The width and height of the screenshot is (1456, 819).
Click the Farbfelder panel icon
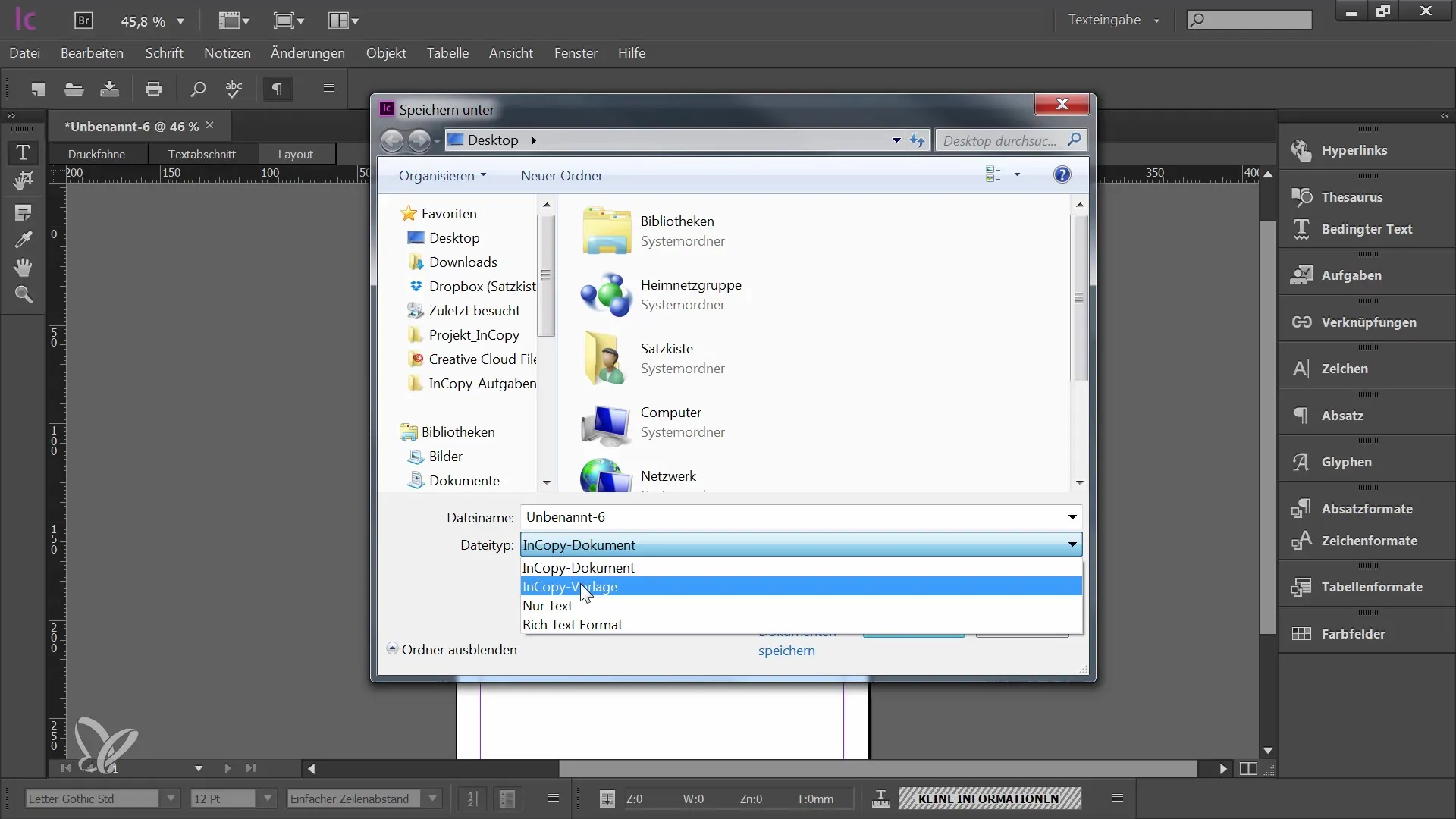(1300, 633)
